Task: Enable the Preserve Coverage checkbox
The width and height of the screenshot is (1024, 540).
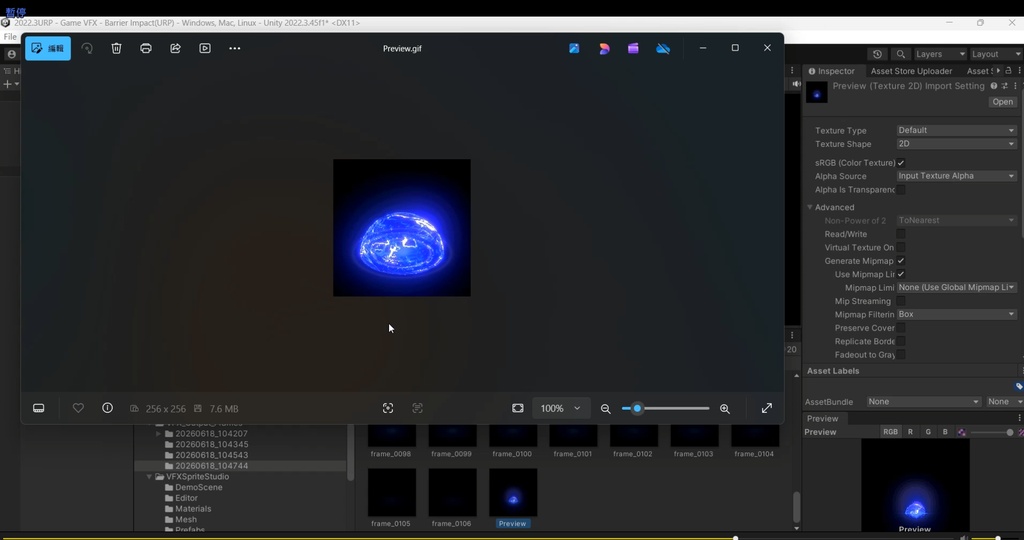Action: 901,328
